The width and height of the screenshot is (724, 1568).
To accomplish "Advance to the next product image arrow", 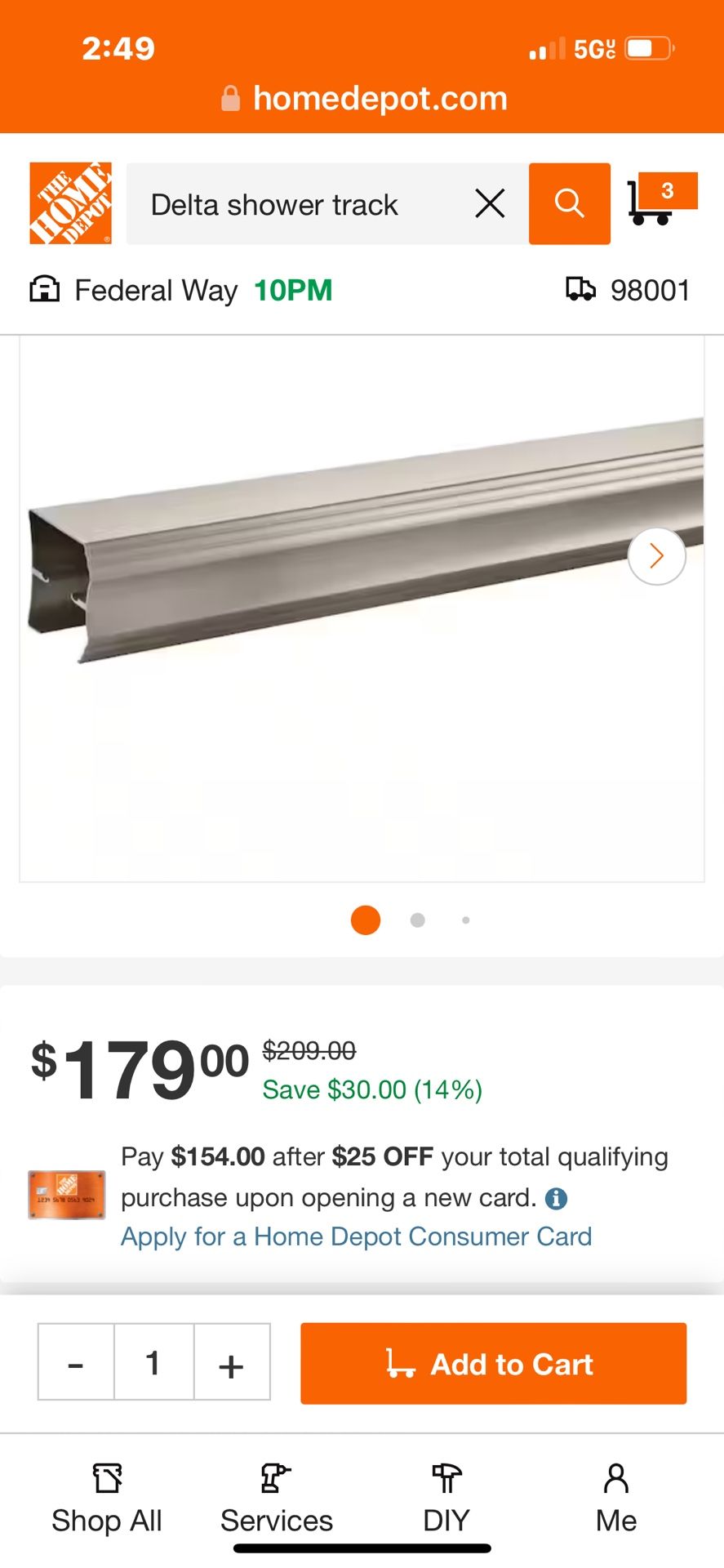I will pyautogui.click(x=656, y=556).
